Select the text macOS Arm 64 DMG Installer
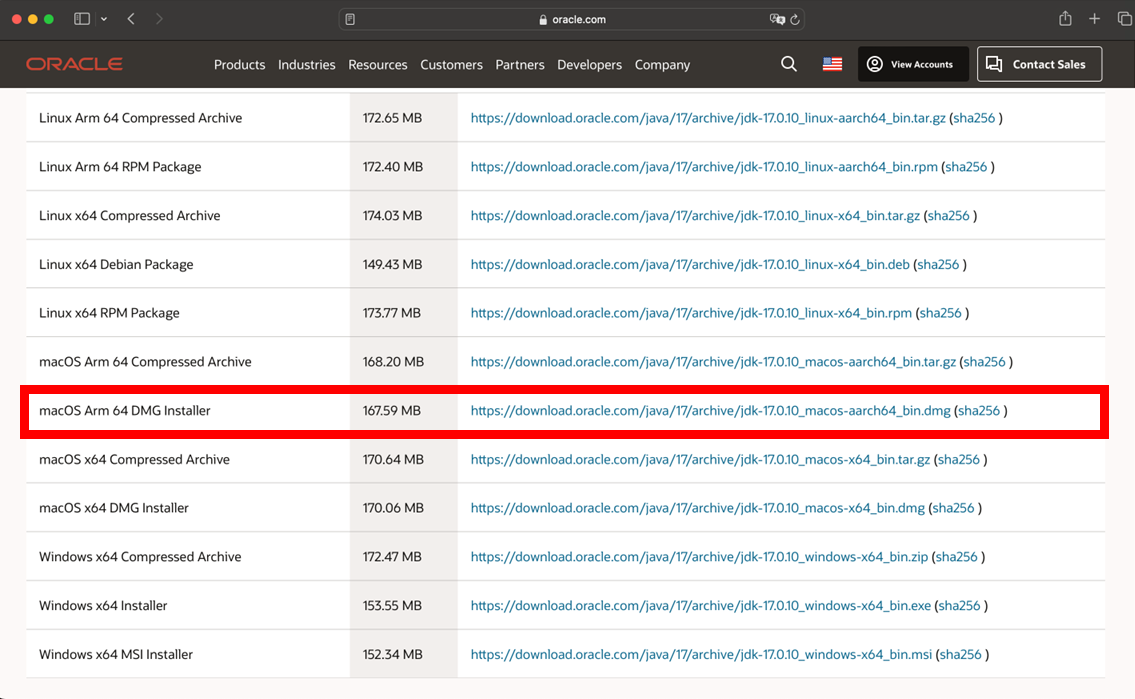Image resolution: width=1135 pixels, height=699 pixels. (x=125, y=410)
